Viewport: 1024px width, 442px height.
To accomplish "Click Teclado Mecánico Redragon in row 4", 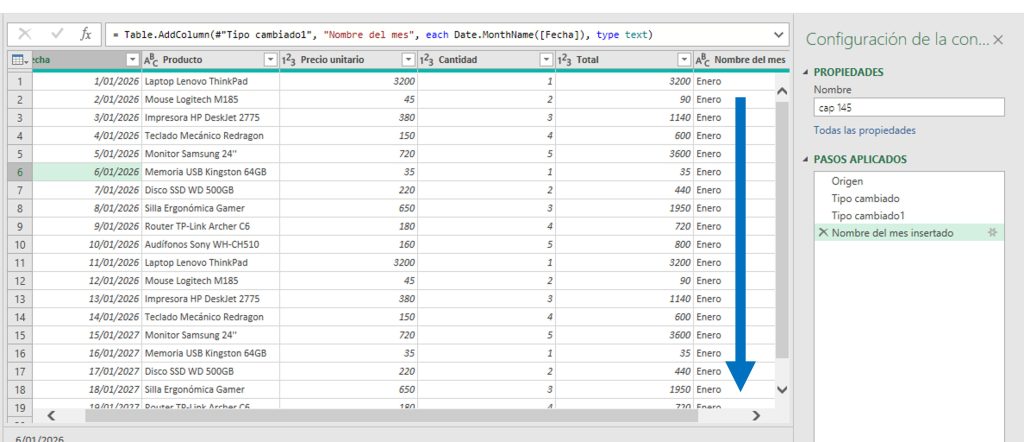I will pos(210,136).
